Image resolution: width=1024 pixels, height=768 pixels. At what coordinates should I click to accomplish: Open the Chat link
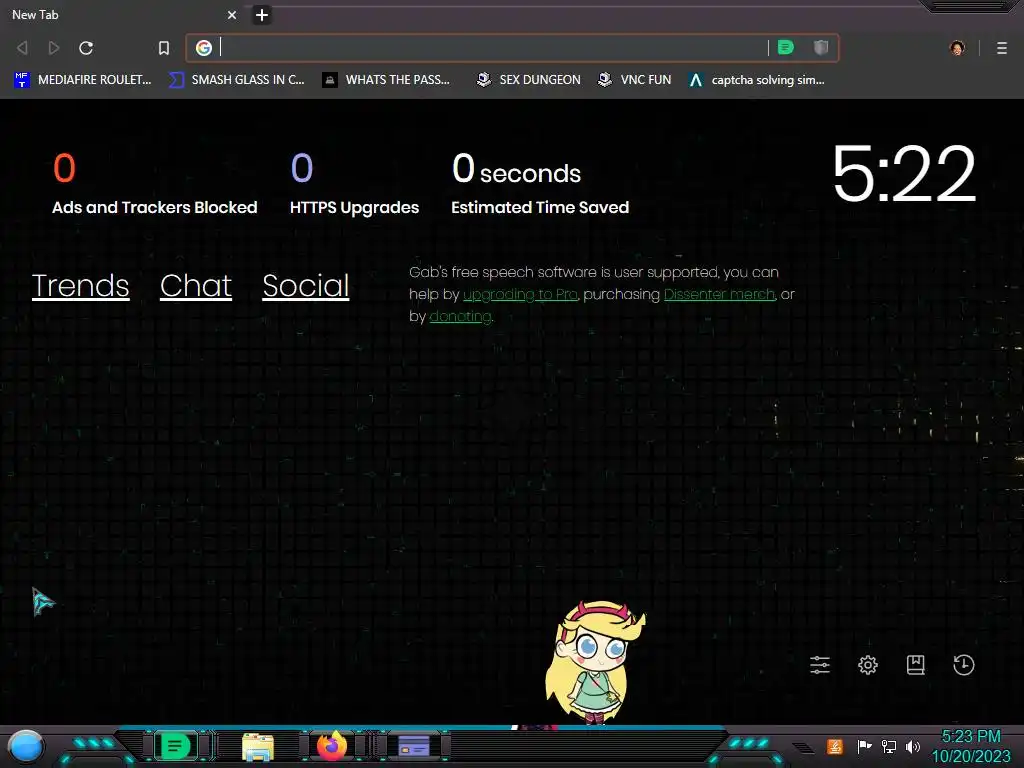[x=196, y=285]
